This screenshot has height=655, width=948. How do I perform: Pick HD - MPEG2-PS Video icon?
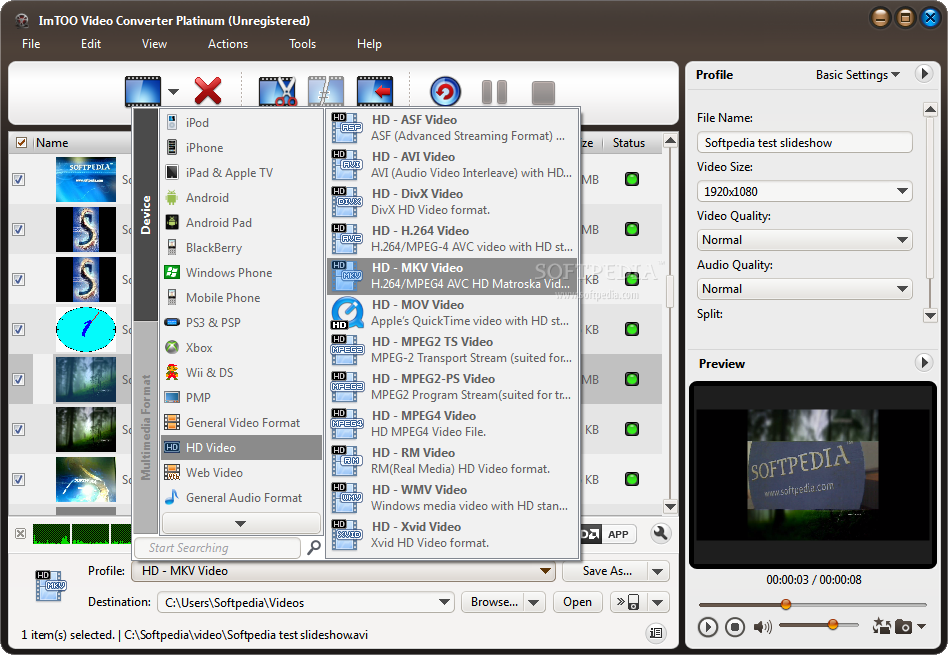[346, 386]
